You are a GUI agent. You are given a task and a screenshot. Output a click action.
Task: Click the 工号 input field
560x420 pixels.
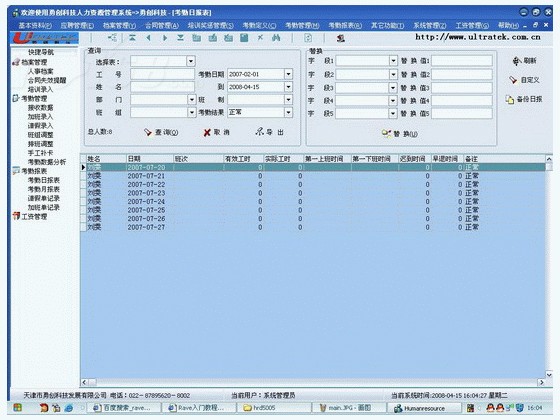click(162, 74)
